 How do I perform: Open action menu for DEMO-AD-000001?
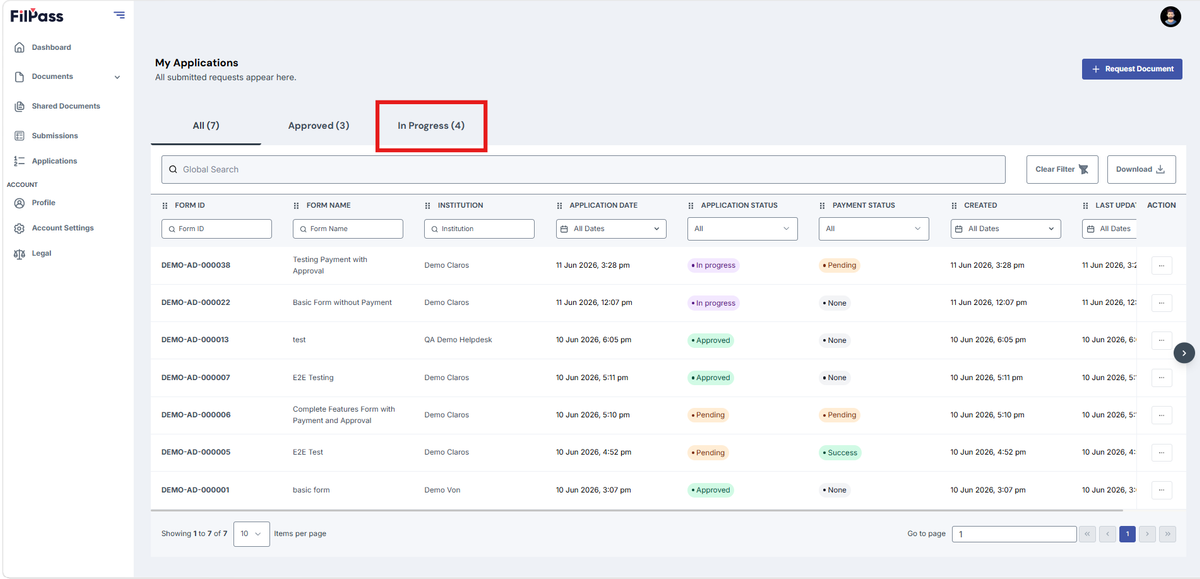point(1161,490)
